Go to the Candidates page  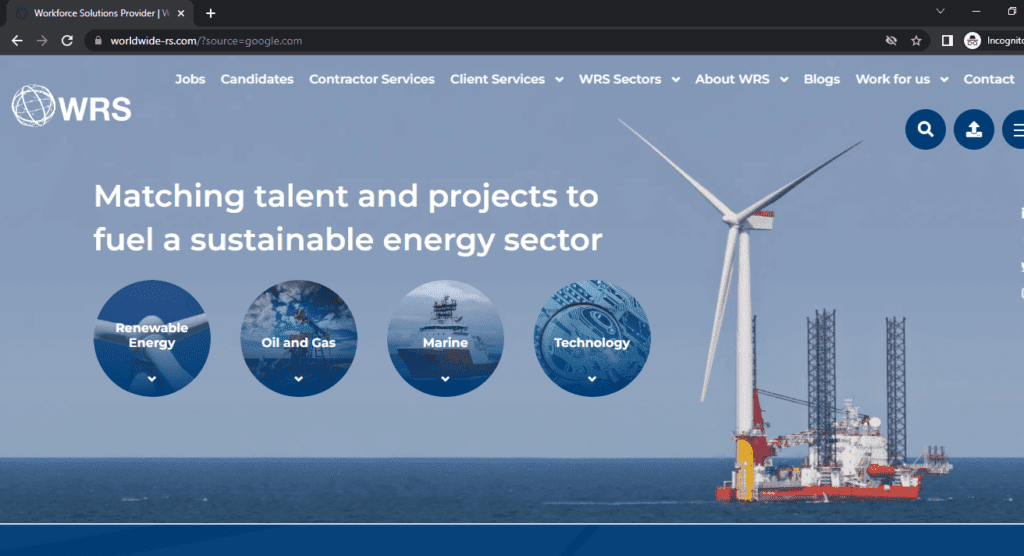[x=257, y=79]
